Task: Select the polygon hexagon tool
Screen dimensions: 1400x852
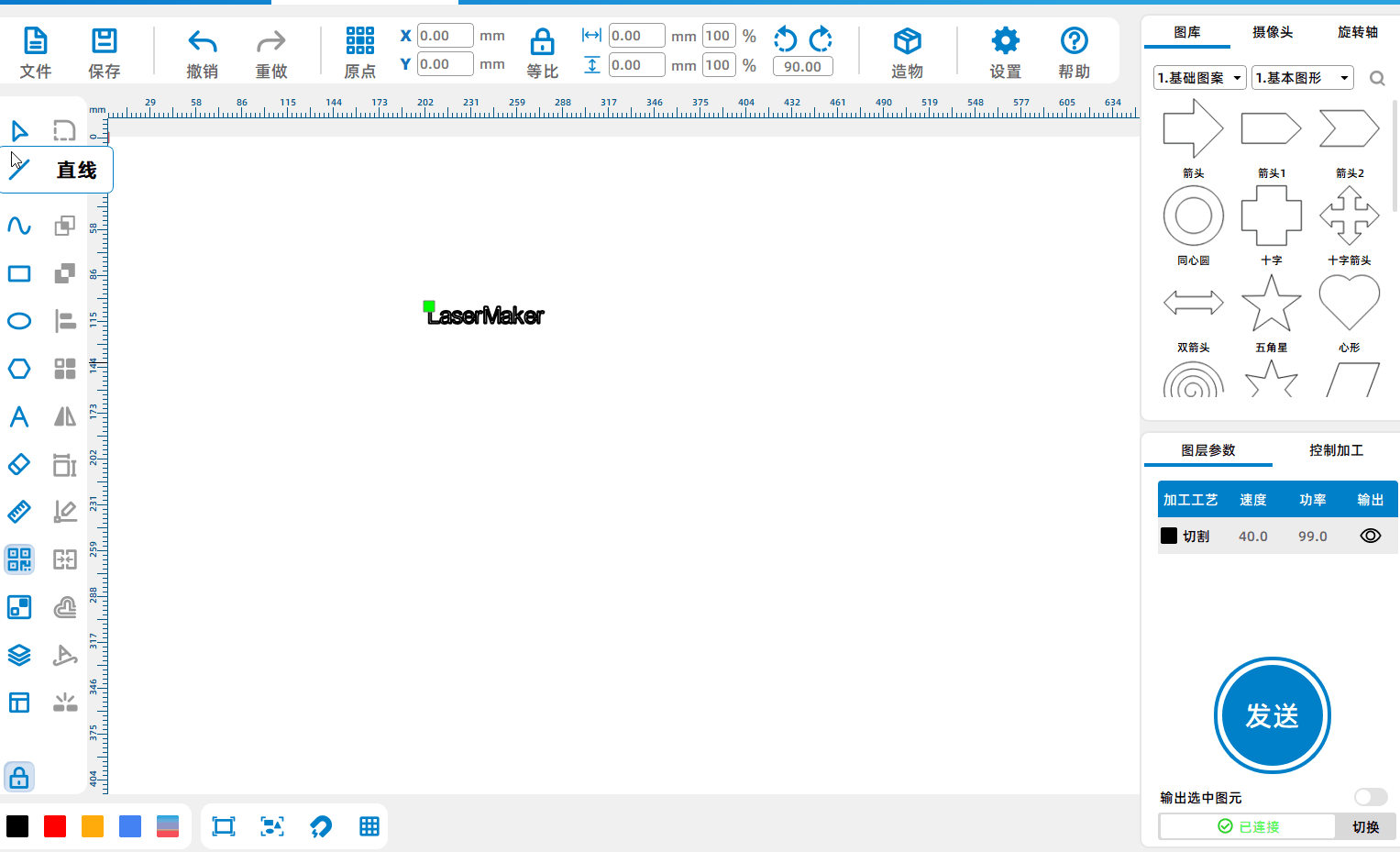Action: tap(19, 369)
